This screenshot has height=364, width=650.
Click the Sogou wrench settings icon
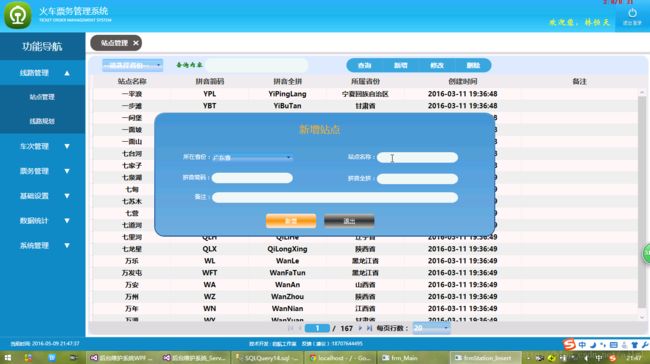click(645, 345)
